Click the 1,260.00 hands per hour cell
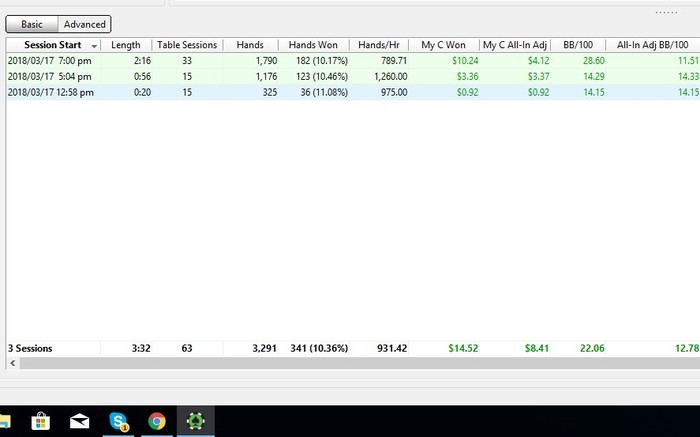700x437 pixels. point(391,76)
